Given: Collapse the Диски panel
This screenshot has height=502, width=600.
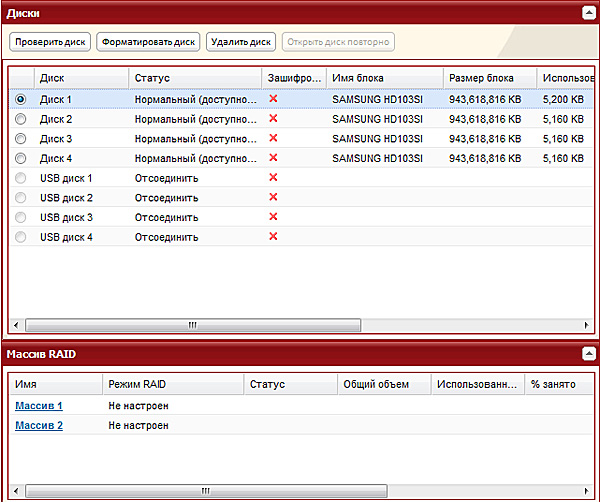Looking at the screenshot, I should [589, 12].
